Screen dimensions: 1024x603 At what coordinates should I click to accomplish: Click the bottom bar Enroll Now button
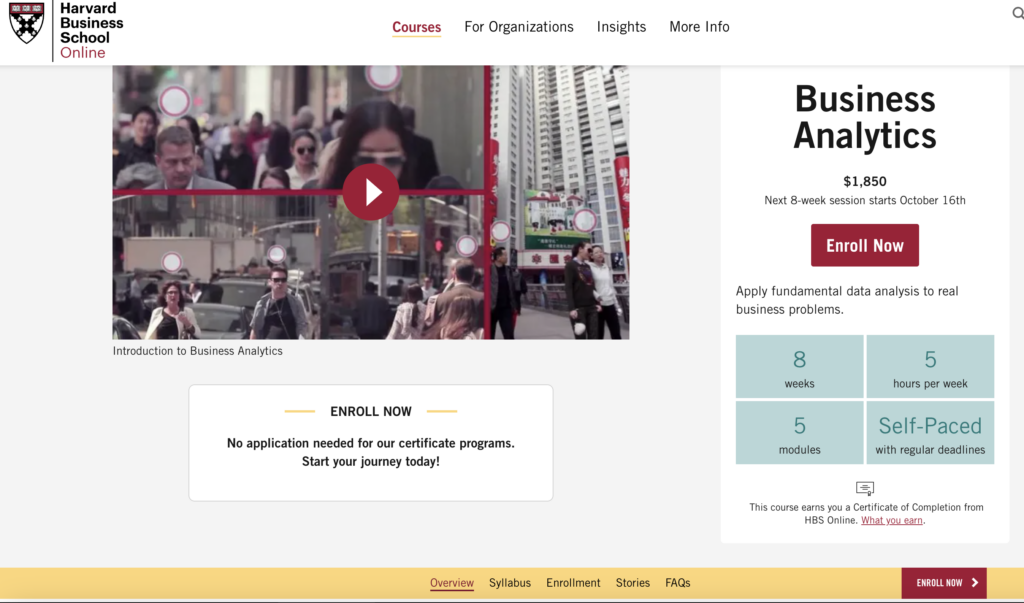pos(943,582)
